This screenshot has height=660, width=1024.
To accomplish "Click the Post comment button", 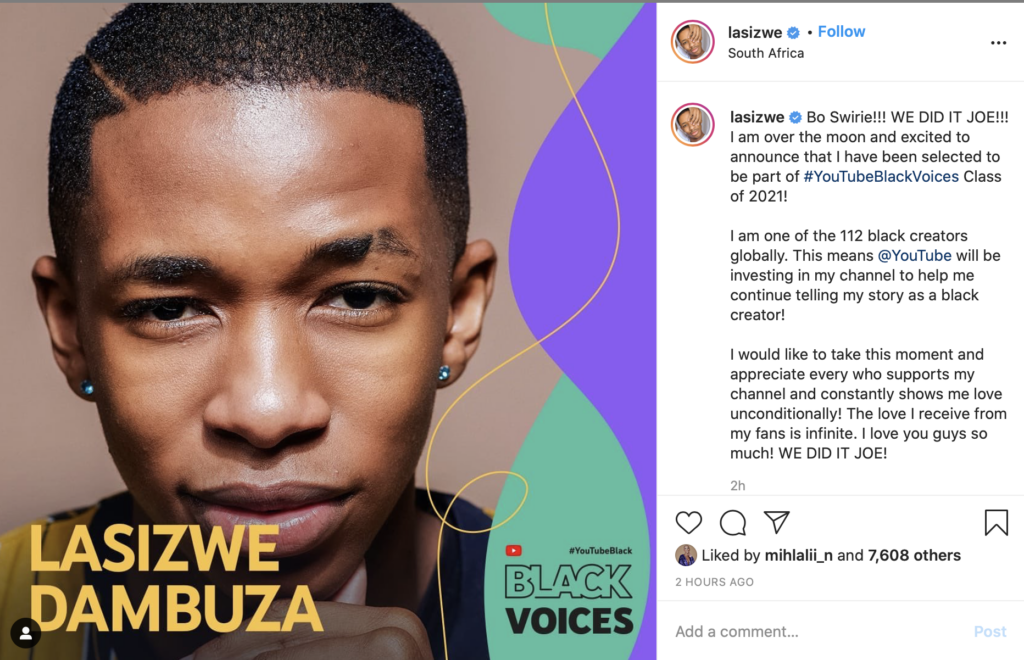I will pyautogui.click(x=990, y=631).
